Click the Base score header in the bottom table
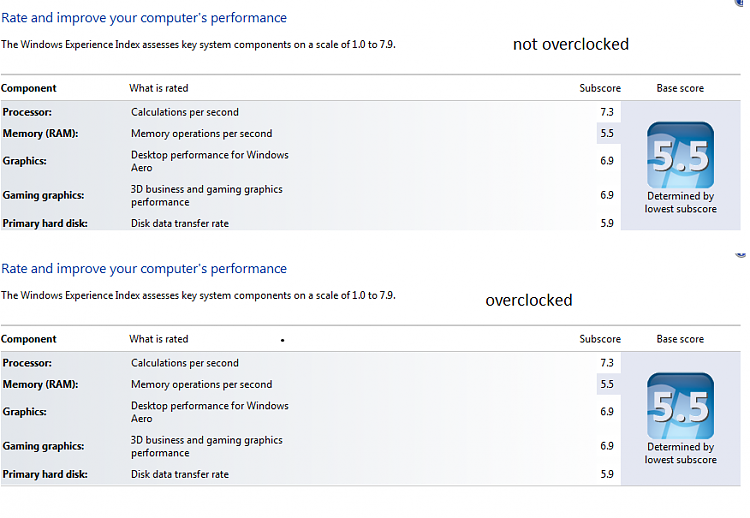The height and width of the screenshot is (518, 750). pos(680,339)
